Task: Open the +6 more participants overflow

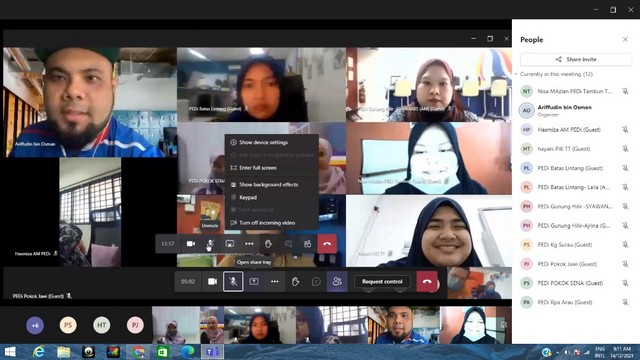Action: (x=35, y=325)
